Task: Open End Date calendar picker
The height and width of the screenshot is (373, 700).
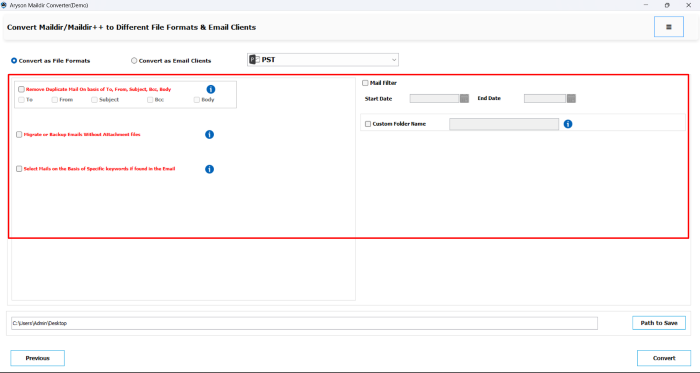Action: click(x=571, y=99)
